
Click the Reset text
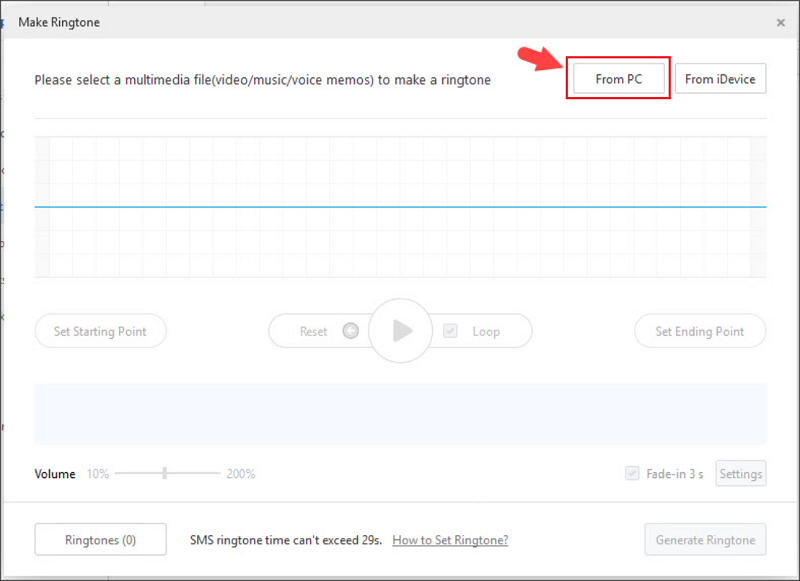[x=313, y=331]
